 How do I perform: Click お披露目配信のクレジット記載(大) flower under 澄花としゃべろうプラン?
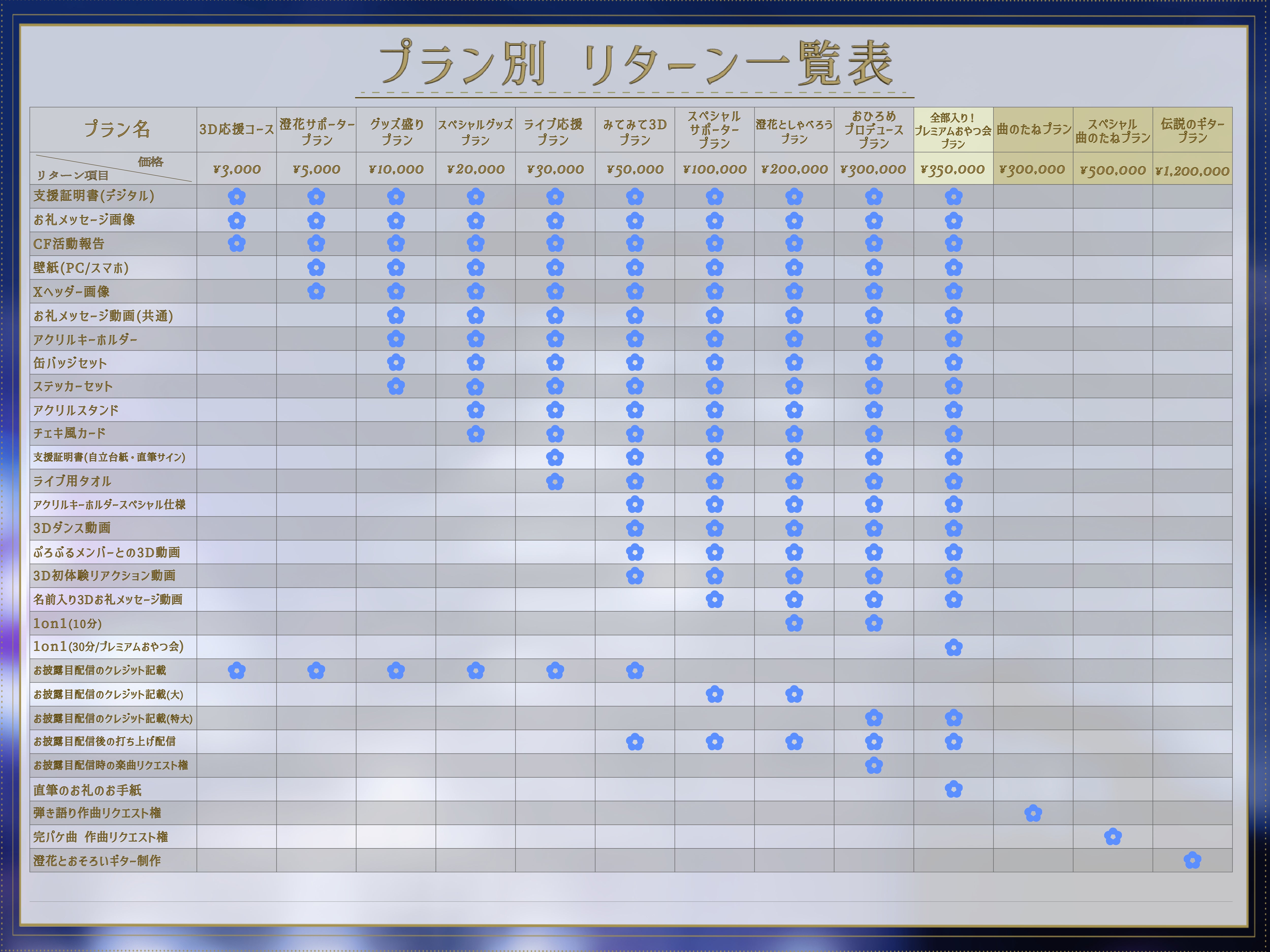coord(794,694)
